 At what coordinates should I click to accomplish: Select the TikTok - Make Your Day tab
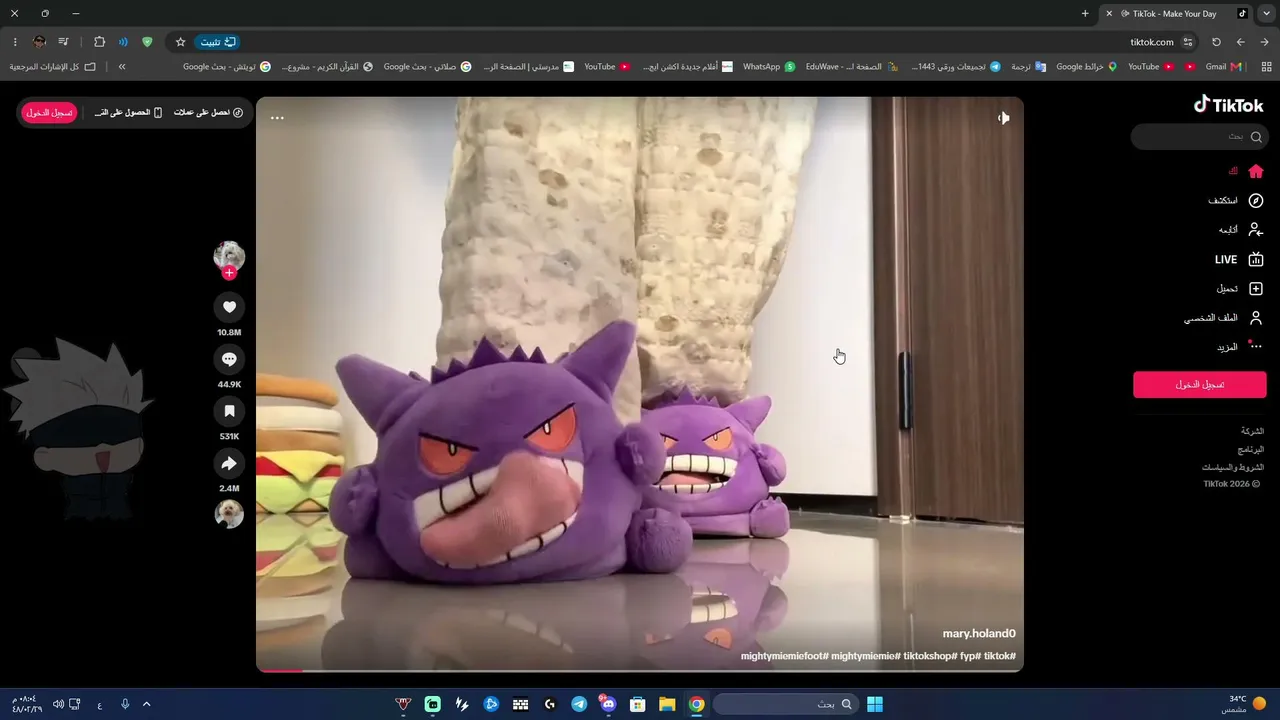pyautogui.click(x=1176, y=14)
